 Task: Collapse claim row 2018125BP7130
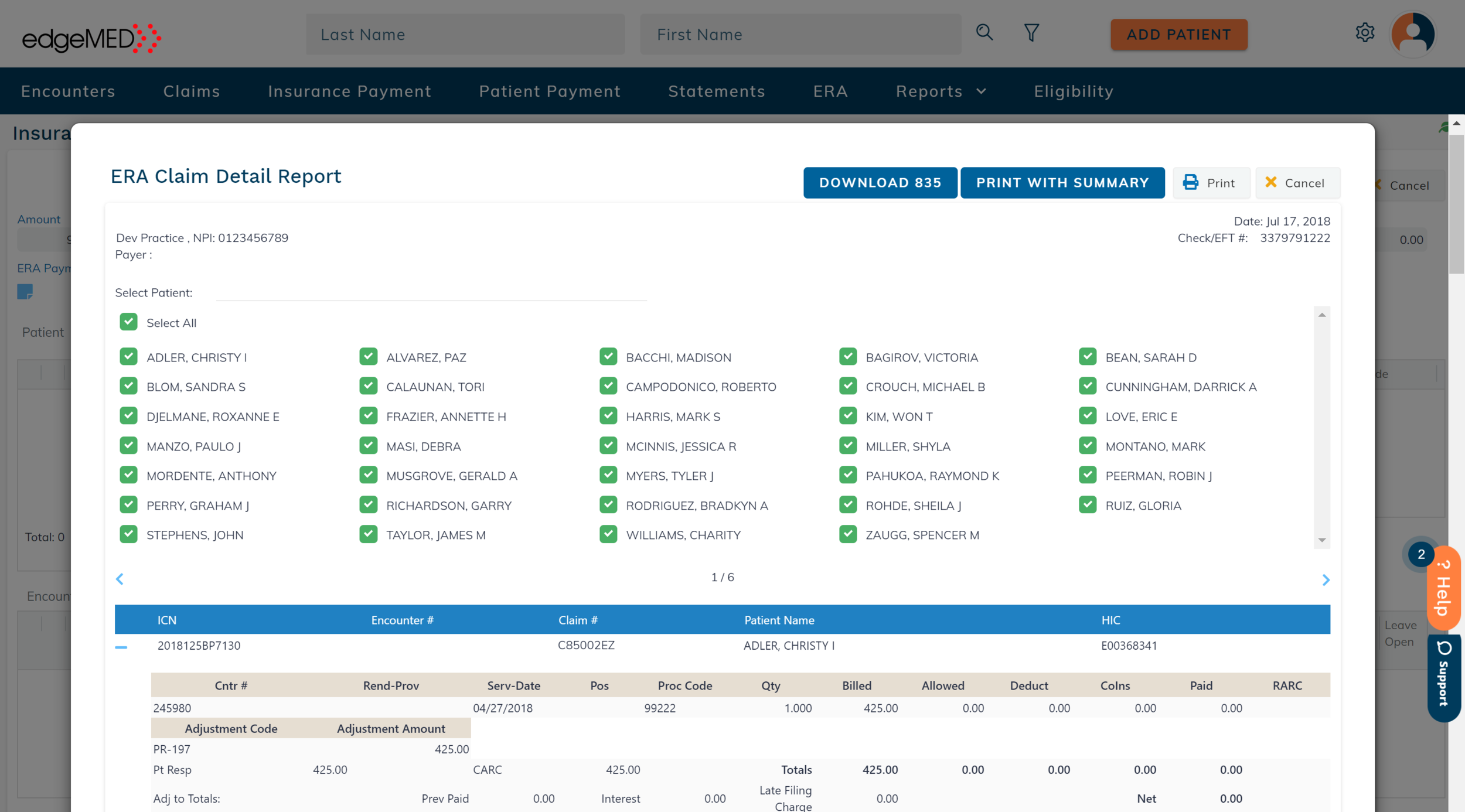pos(121,647)
